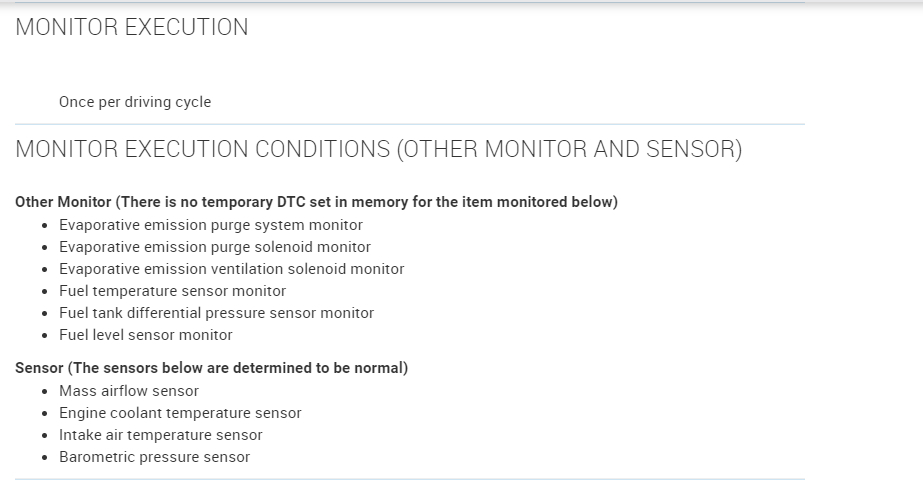Select the 'Barometric pressure sensor' list item
923x480 pixels.
(x=154, y=457)
